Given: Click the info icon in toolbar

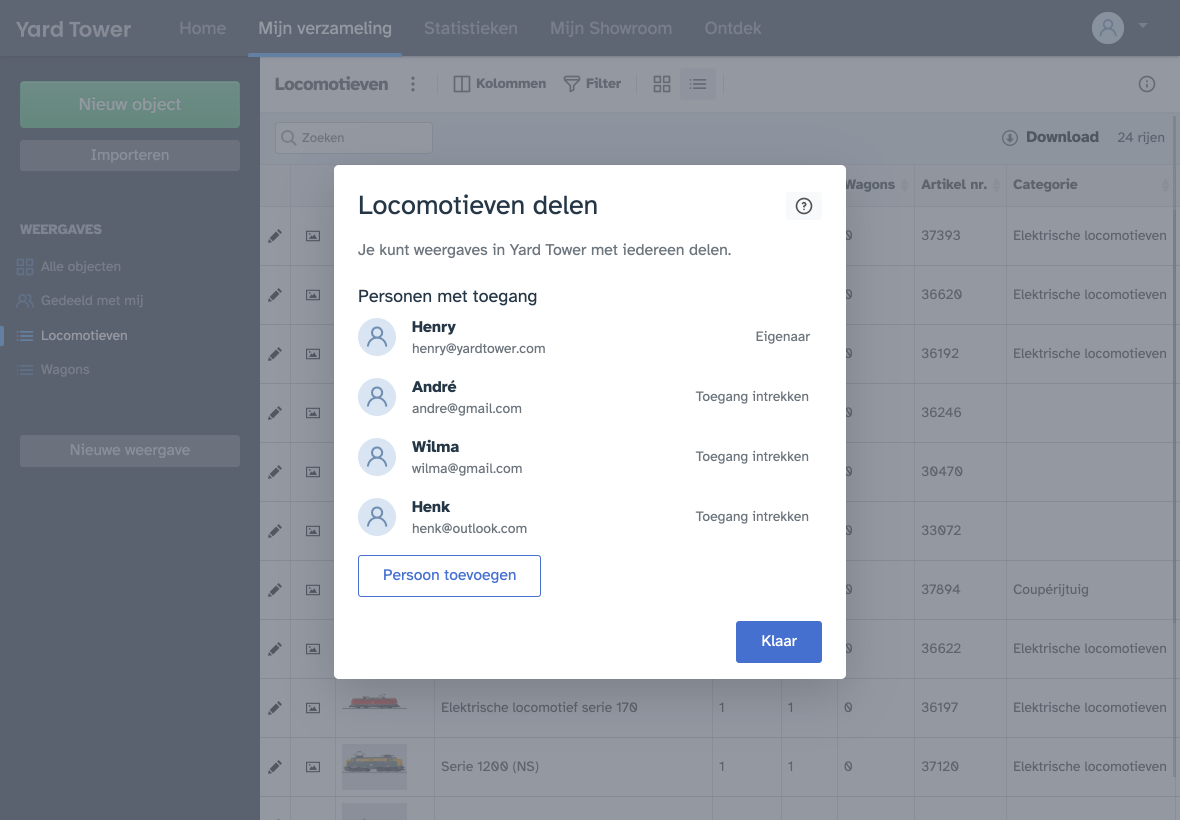Looking at the screenshot, I should (x=1147, y=84).
